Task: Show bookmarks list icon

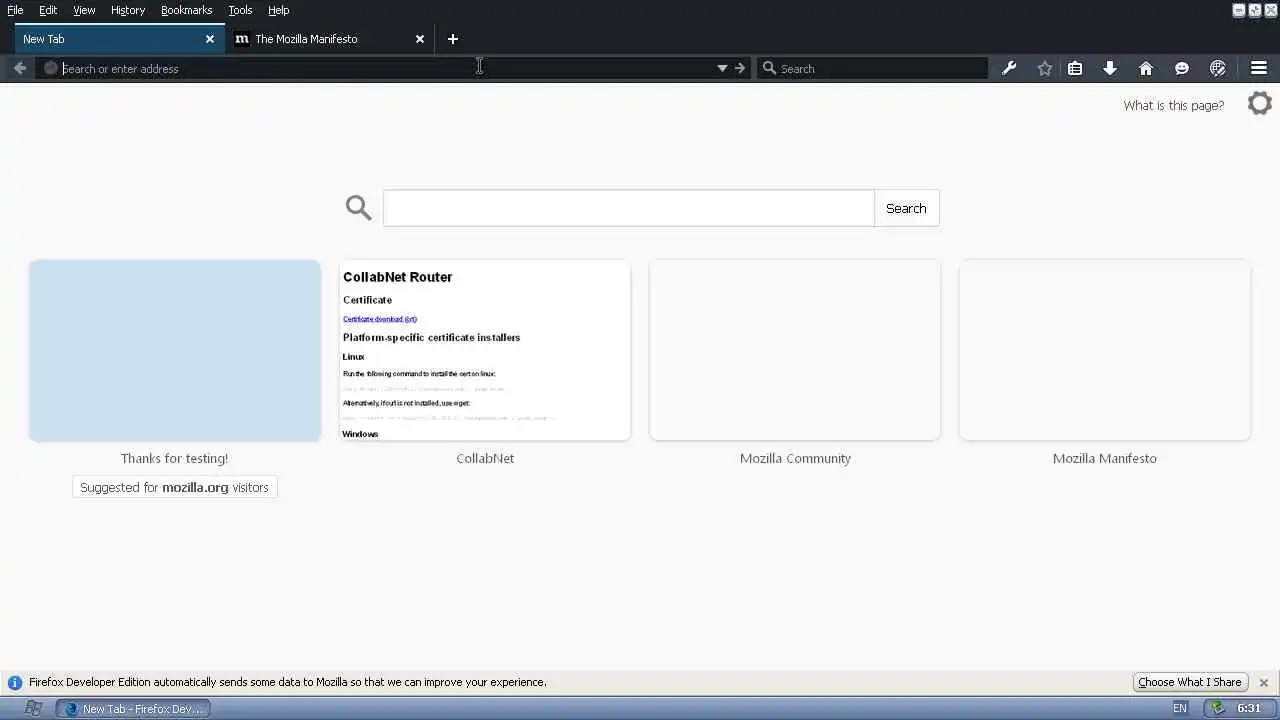Action: pos(1075,68)
